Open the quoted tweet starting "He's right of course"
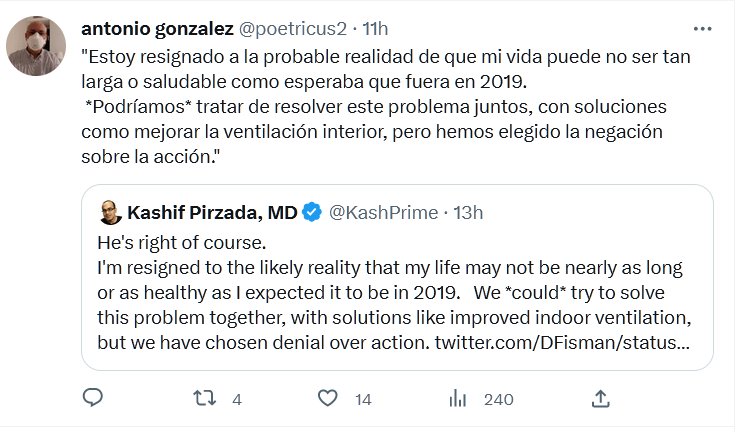The image size is (736, 432). point(390,290)
